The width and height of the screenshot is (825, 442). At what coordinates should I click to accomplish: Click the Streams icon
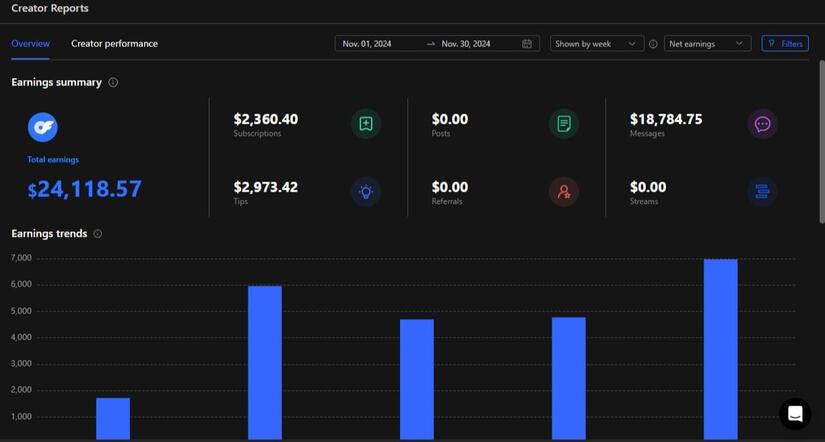click(762, 192)
